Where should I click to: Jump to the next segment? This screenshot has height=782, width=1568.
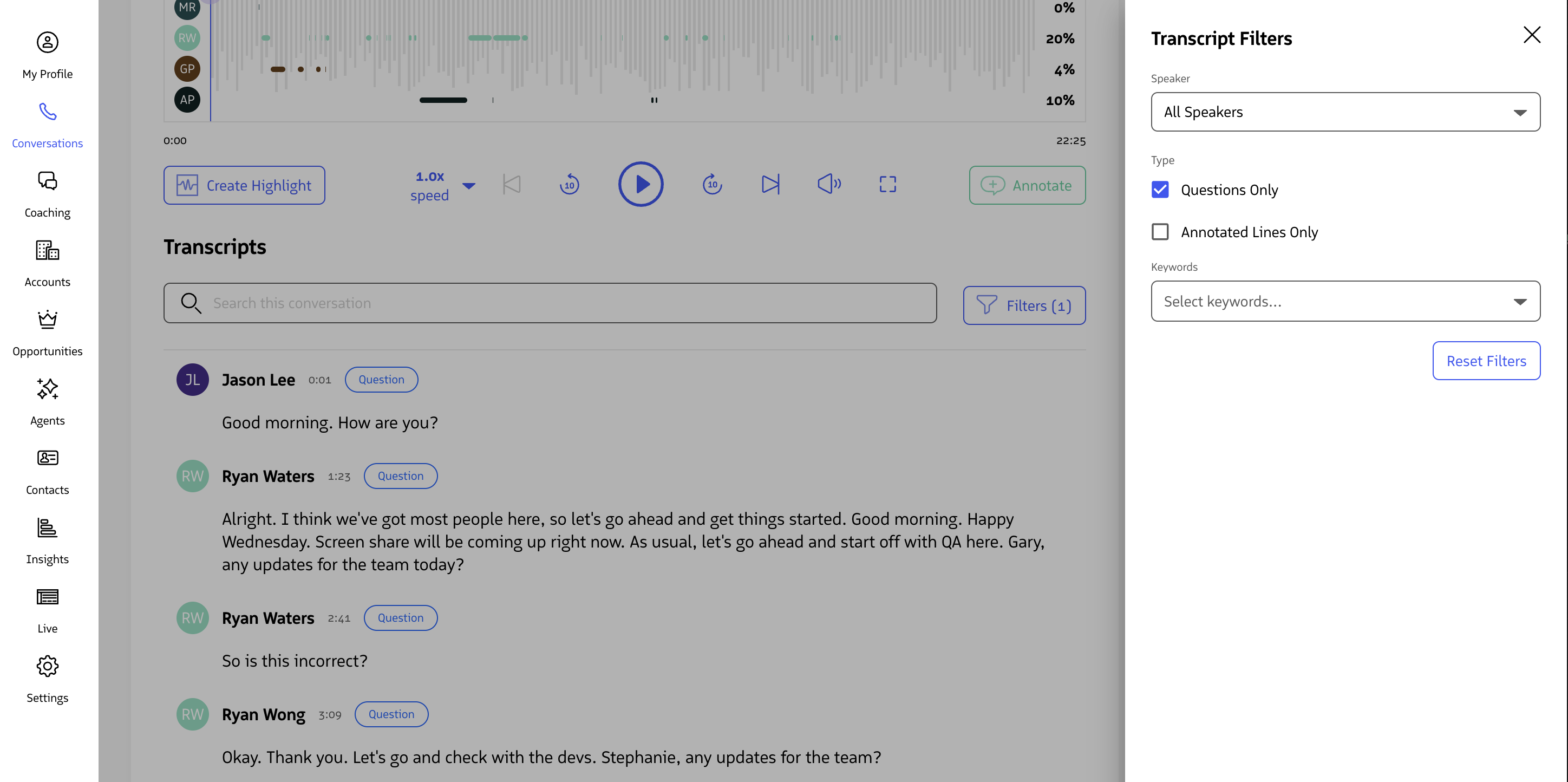(770, 184)
